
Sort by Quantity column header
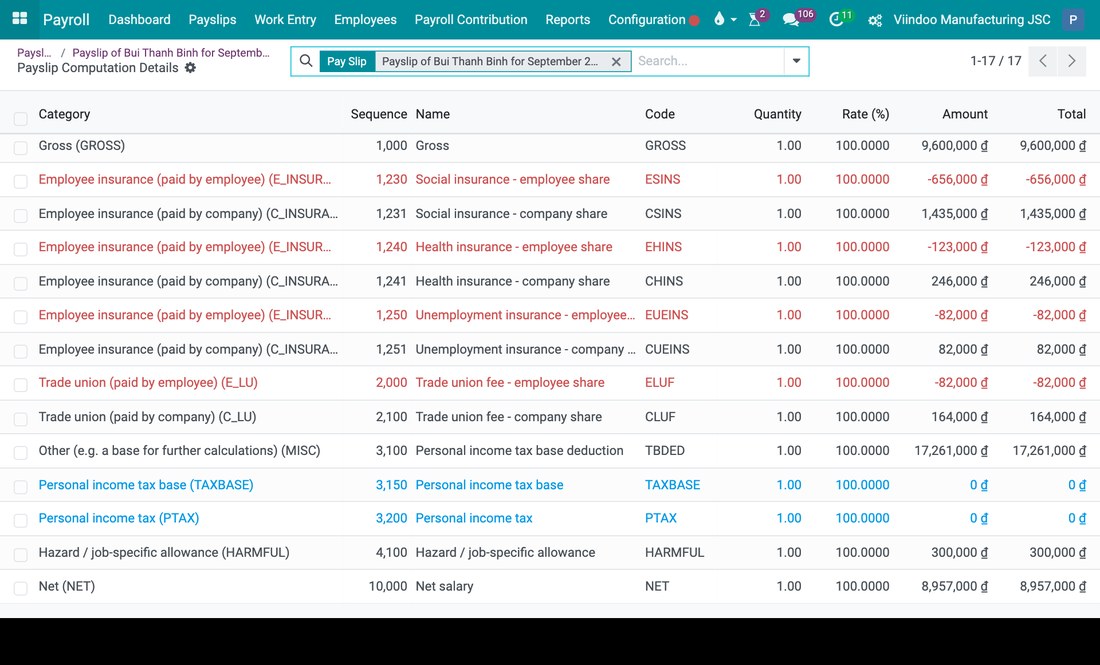[777, 114]
